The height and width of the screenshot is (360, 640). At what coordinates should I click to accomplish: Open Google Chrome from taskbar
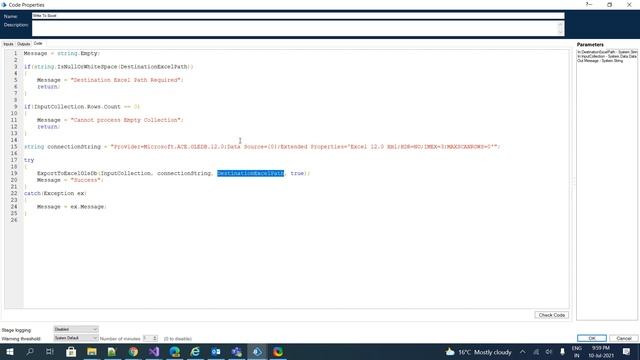coord(133,351)
